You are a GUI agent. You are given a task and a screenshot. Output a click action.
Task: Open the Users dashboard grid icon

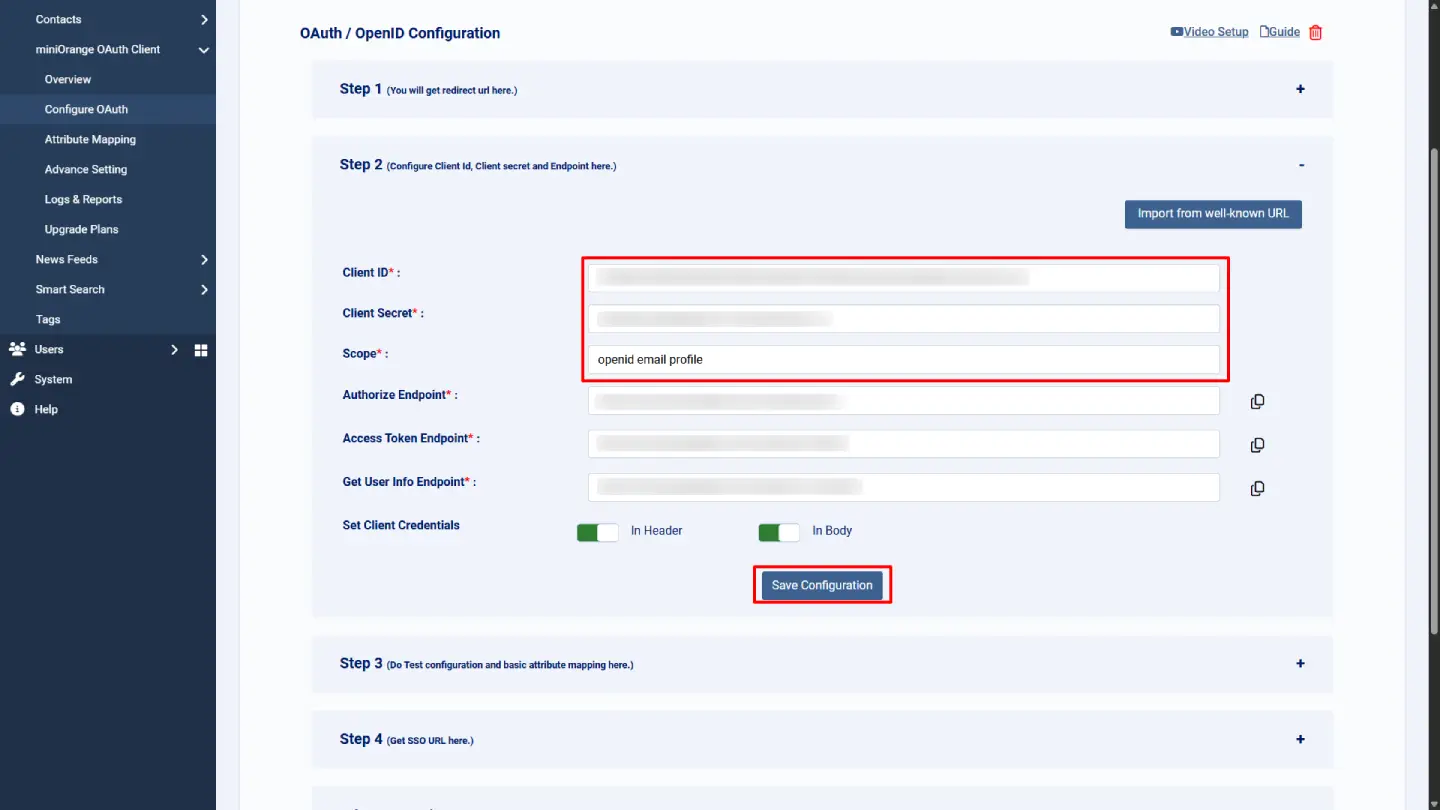click(201, 350)
